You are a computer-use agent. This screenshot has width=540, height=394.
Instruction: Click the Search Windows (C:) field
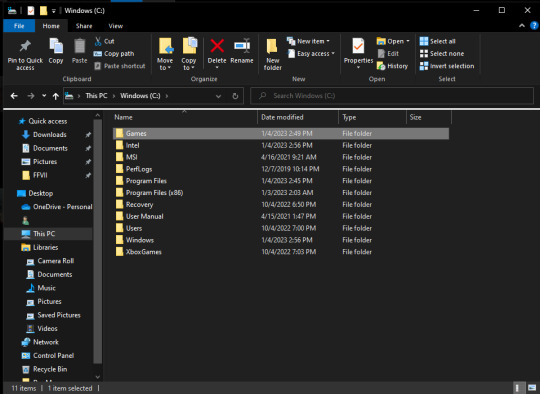[x=392, y=96]
